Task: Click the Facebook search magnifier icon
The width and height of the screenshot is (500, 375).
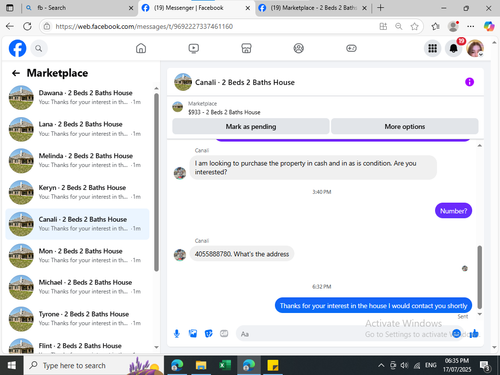Action: (39, 48)
